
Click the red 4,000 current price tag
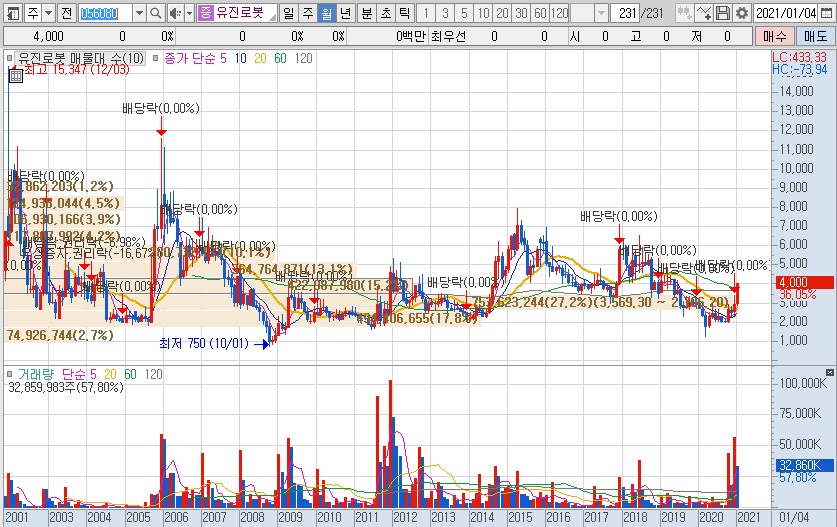click(803, 282)
